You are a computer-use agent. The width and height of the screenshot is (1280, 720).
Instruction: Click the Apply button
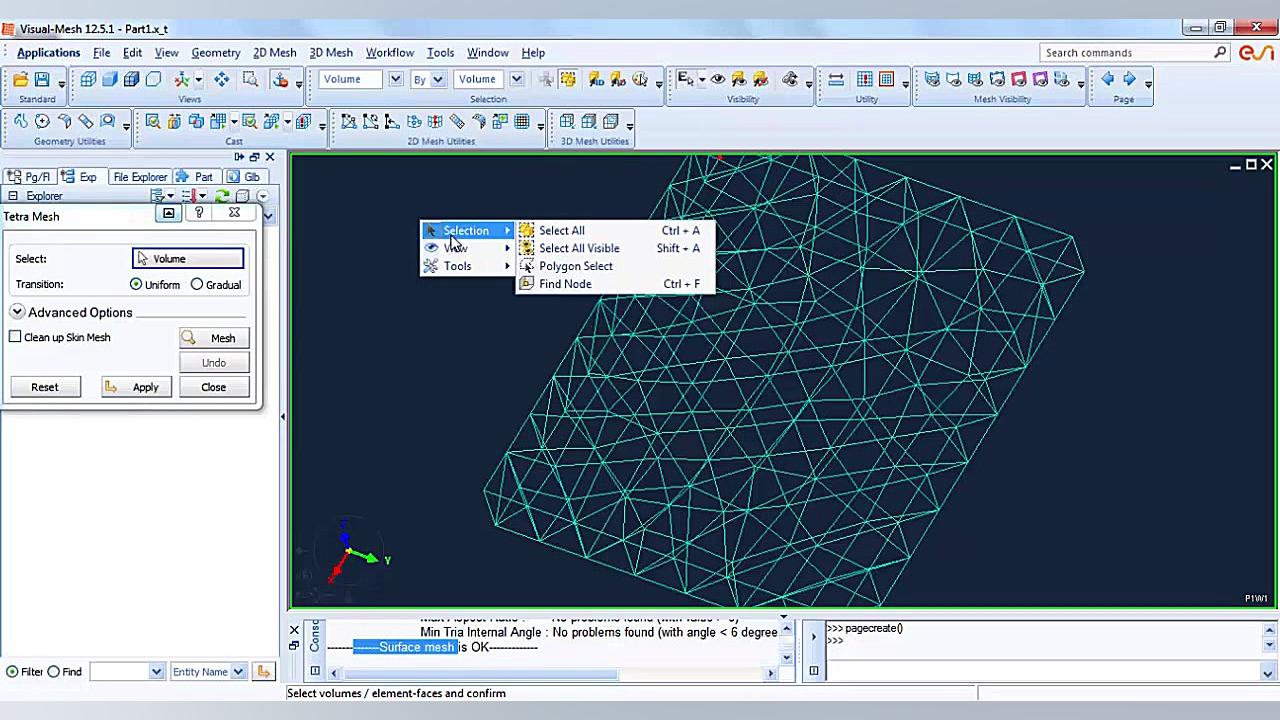(135, 387)
